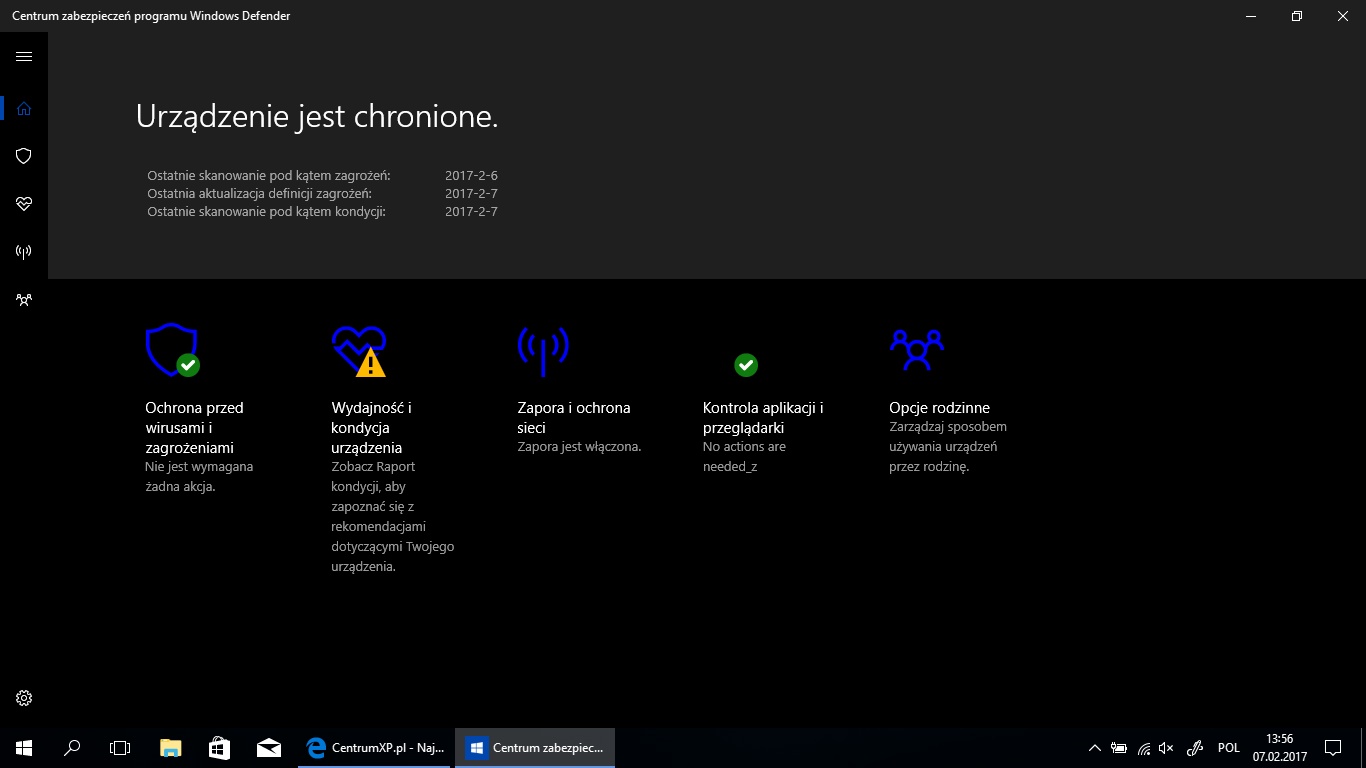Open Task View on taskbar

pyautogui.click(x=120, y=748)
